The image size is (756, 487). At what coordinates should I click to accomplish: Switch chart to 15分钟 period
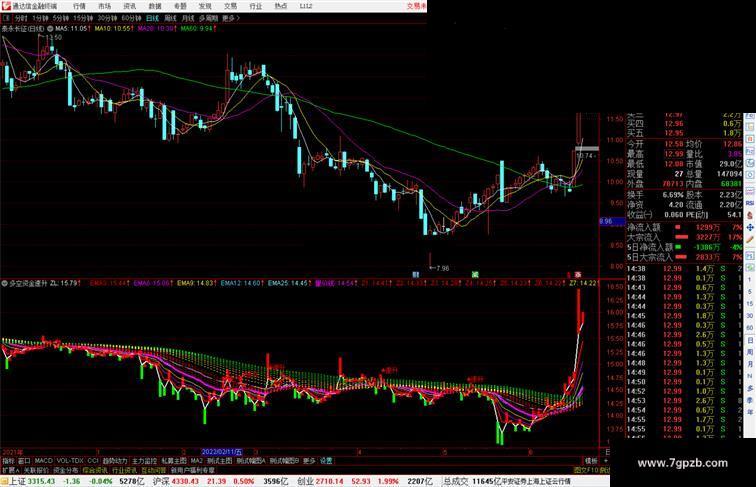pyautogui.click(x=82, y=18)
